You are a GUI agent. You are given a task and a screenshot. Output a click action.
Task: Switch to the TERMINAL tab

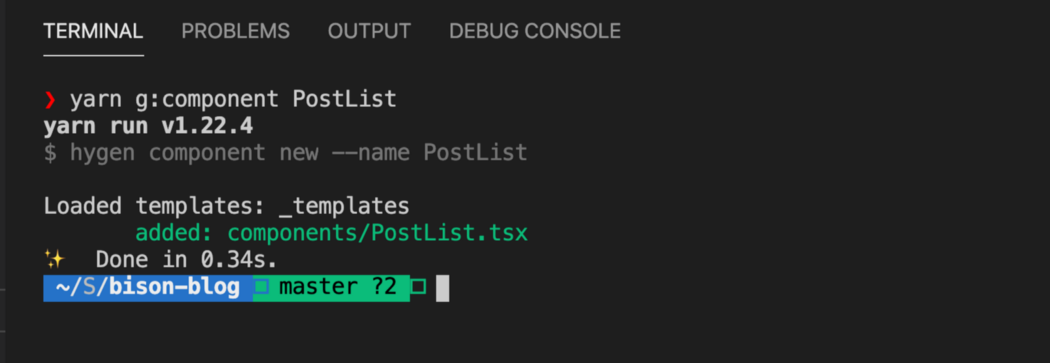[x=93, y=31]
